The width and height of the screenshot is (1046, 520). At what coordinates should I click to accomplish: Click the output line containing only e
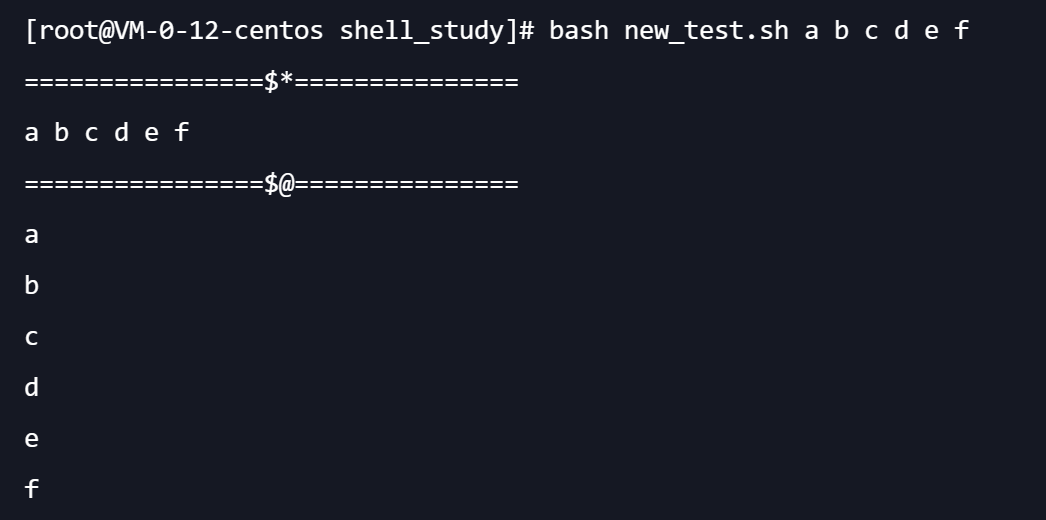(x=32, y=439)
